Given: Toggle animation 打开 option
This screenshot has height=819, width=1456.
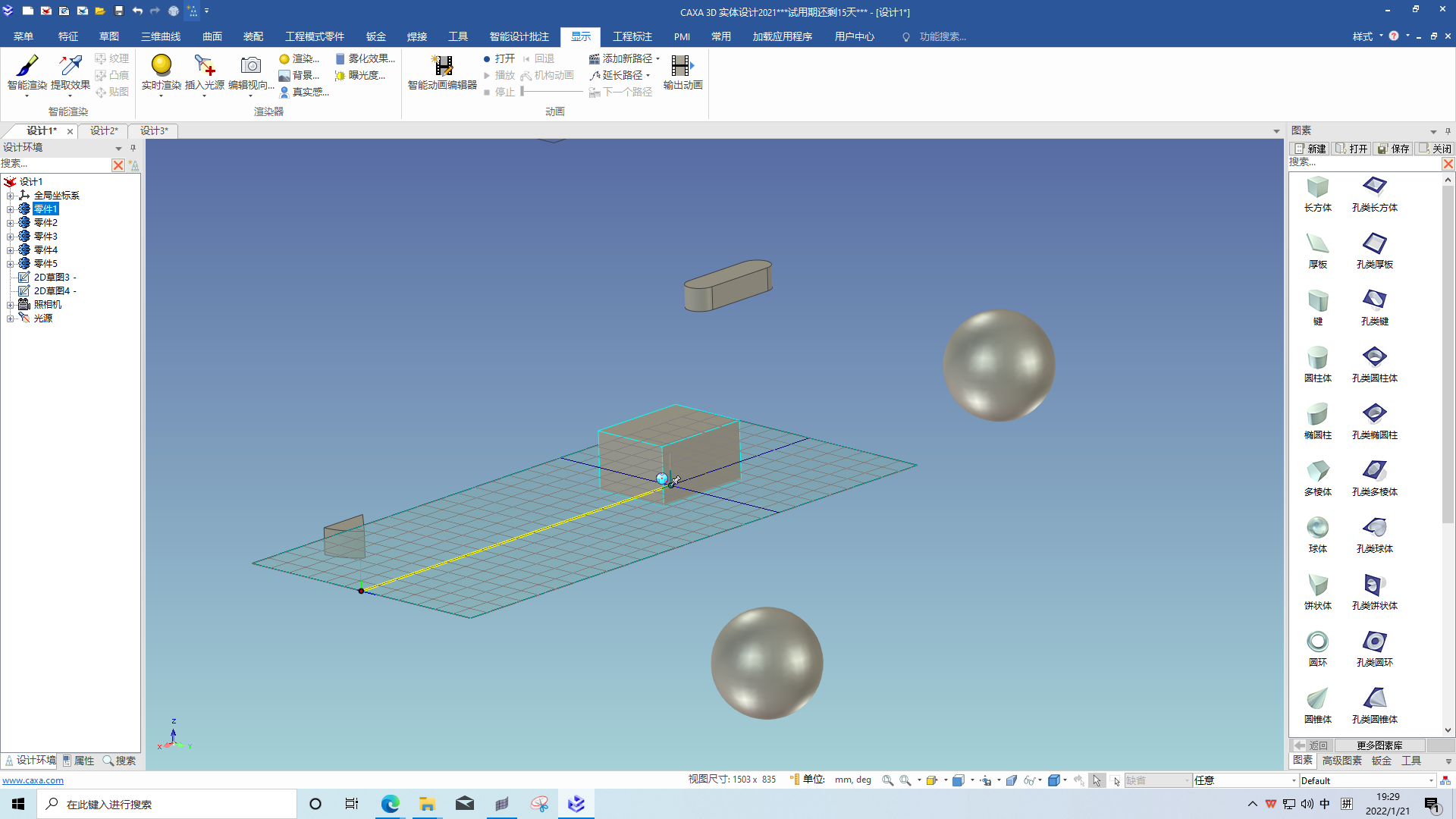Looking at the screenshot, I should pos(498,58).
